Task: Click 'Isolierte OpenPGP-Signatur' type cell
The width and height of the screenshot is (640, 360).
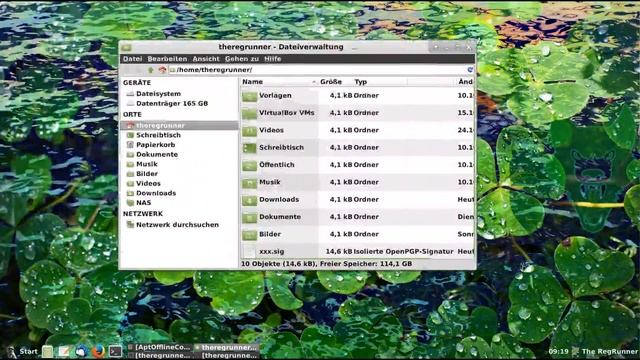Action: [404, 251]
